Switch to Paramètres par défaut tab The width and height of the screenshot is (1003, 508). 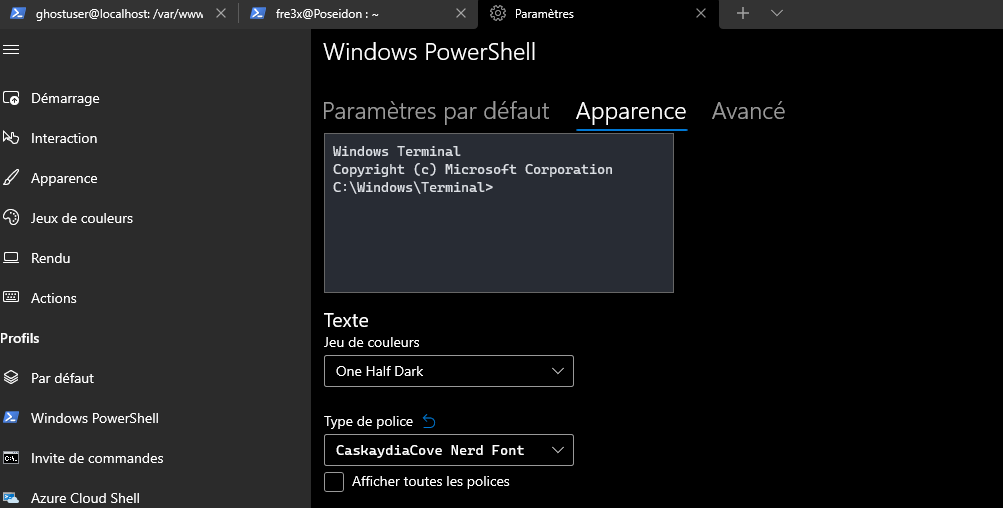click(436, 111)
